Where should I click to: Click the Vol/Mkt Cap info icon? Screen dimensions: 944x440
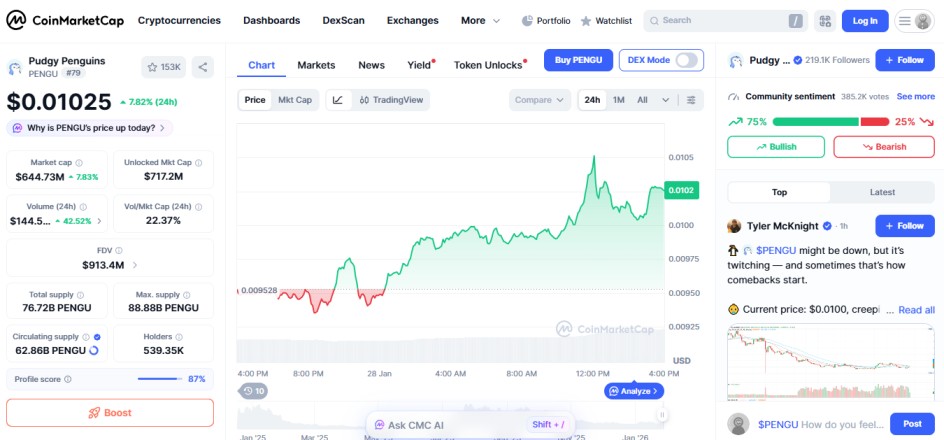click(x=199, y=206)
